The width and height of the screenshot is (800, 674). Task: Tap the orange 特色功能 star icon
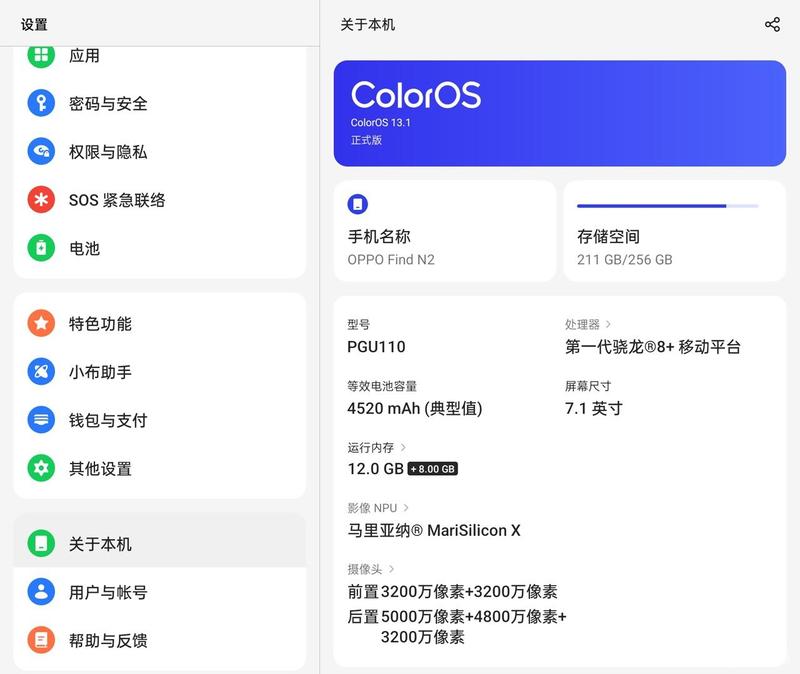pyautogui.click(x=41, y=323)
